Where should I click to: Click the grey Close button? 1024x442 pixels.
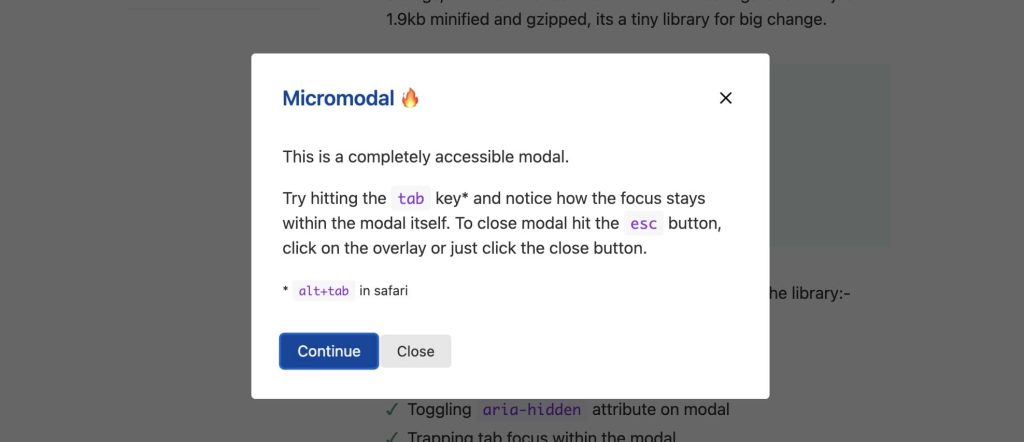[415, 351]
